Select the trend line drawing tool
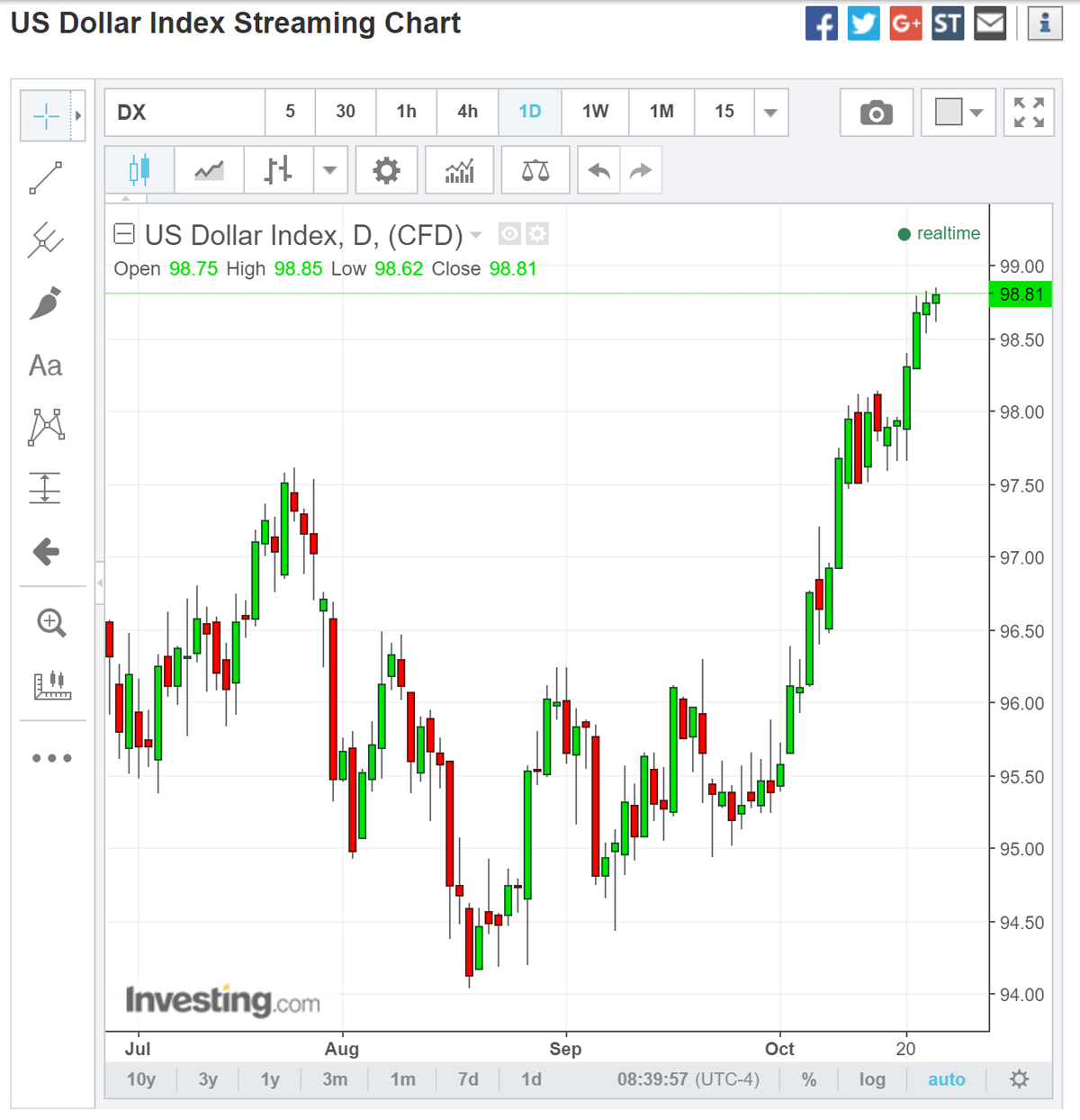 [45, 177]
